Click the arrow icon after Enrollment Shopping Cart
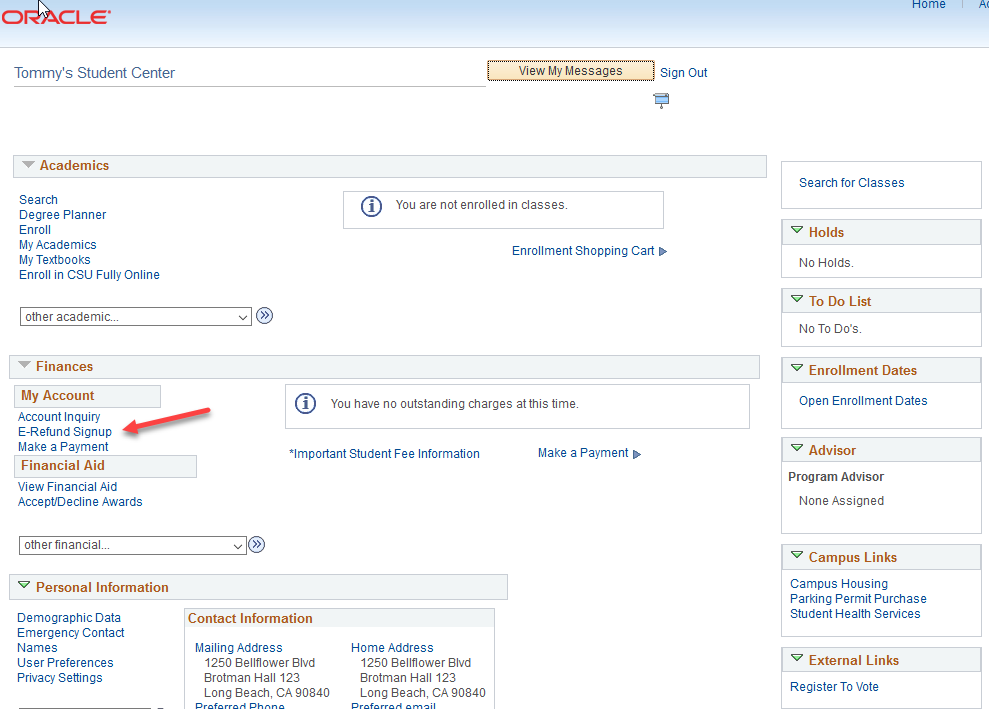Image resolution: width=989 pixels, height=709 pixels. pos(663,251)
